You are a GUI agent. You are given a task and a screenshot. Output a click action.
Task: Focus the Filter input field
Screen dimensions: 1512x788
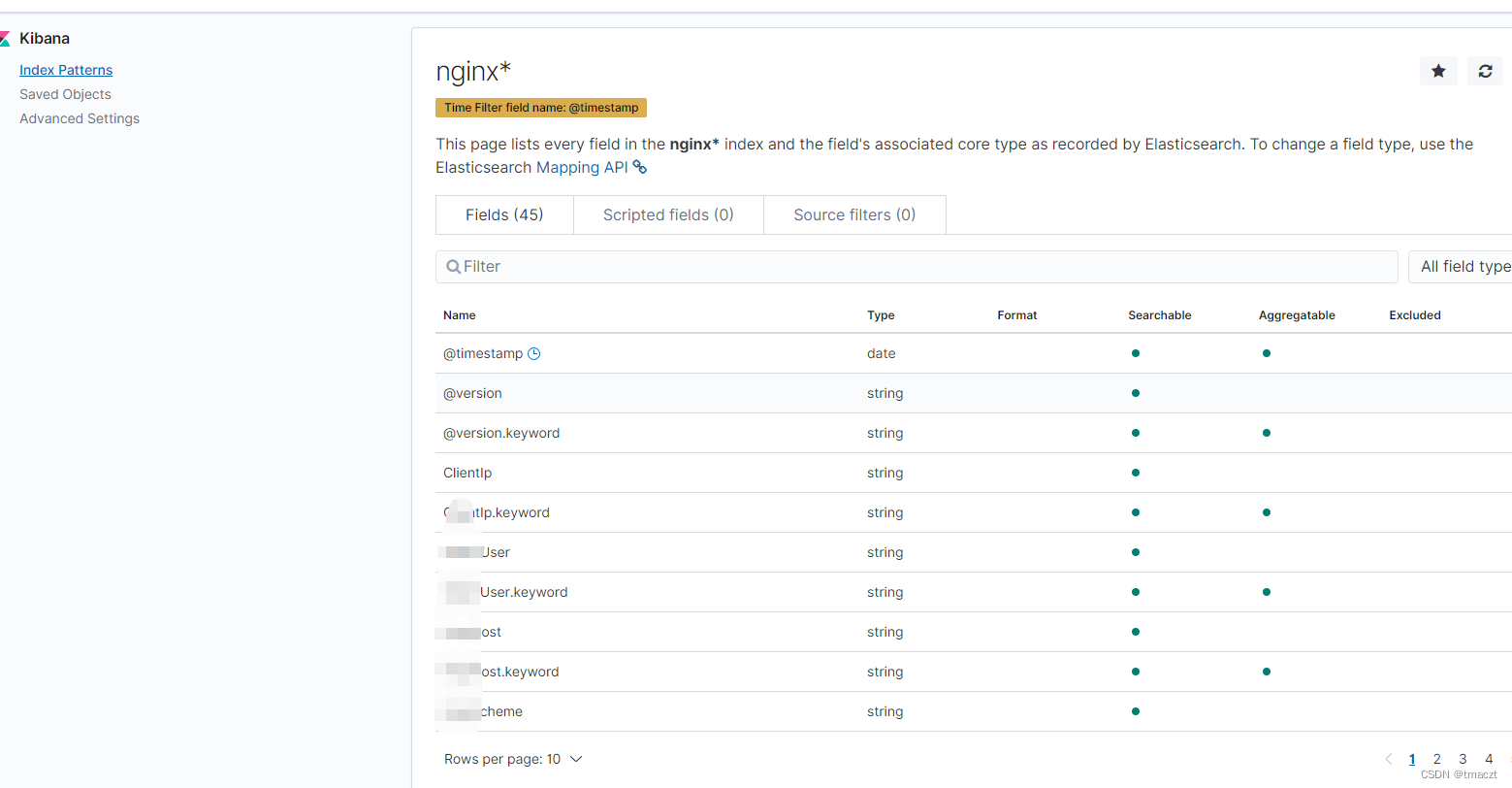[917, 267]
